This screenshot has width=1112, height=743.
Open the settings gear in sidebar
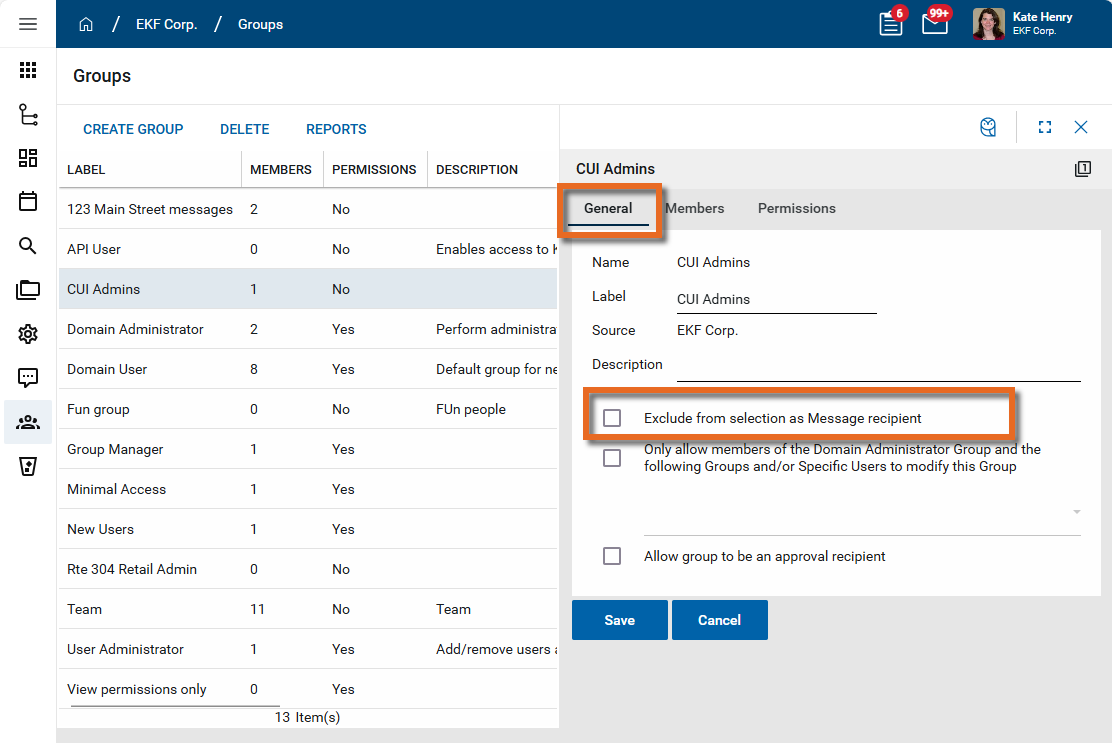click(28, 334)
